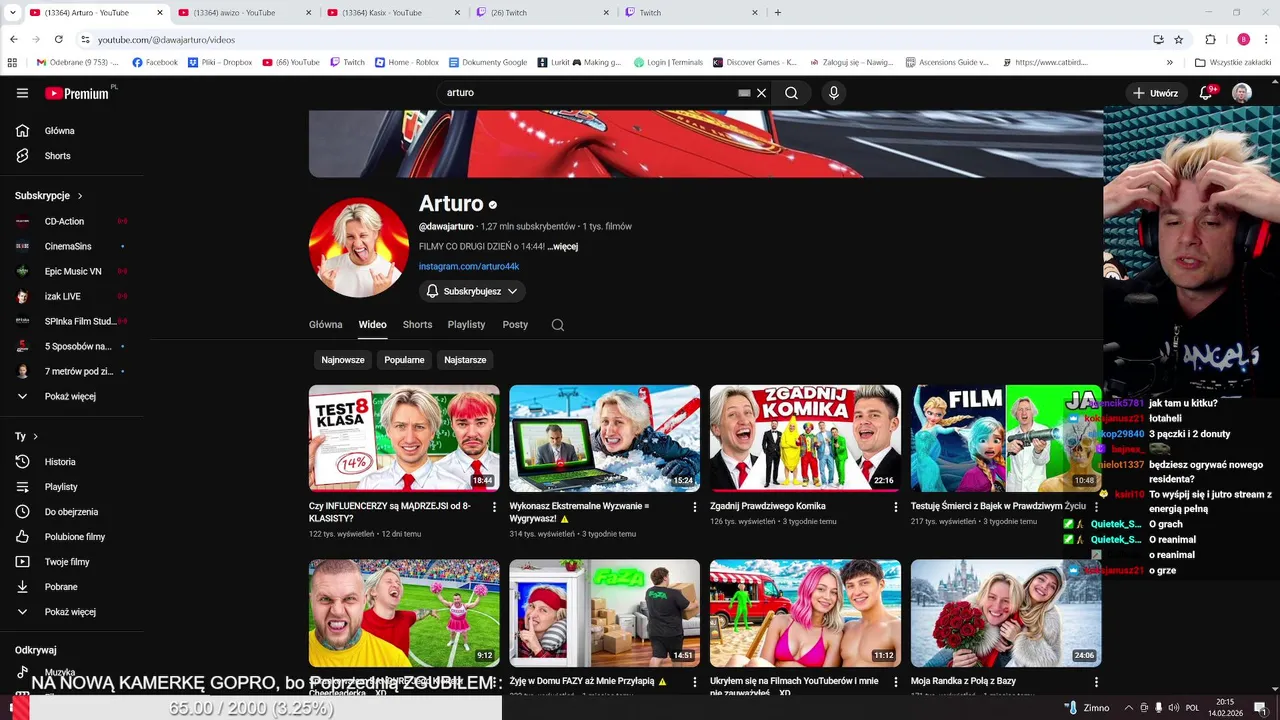
Task: Click the address bar URL
Action: pyautogui.click(x=166, y=39)
